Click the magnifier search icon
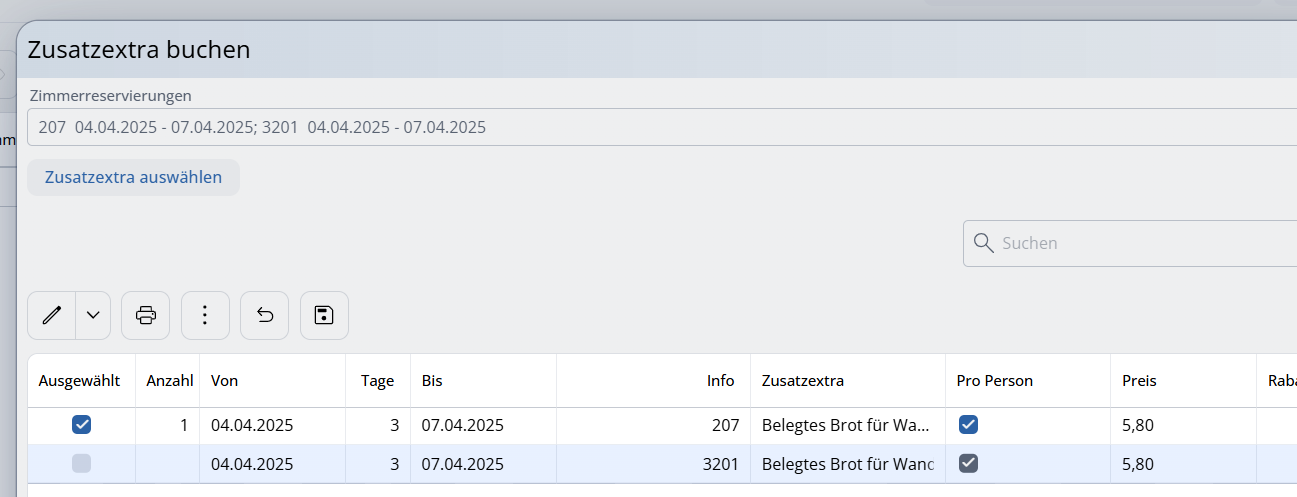This screenshot has height=497, width=1297. pos(983,243)
